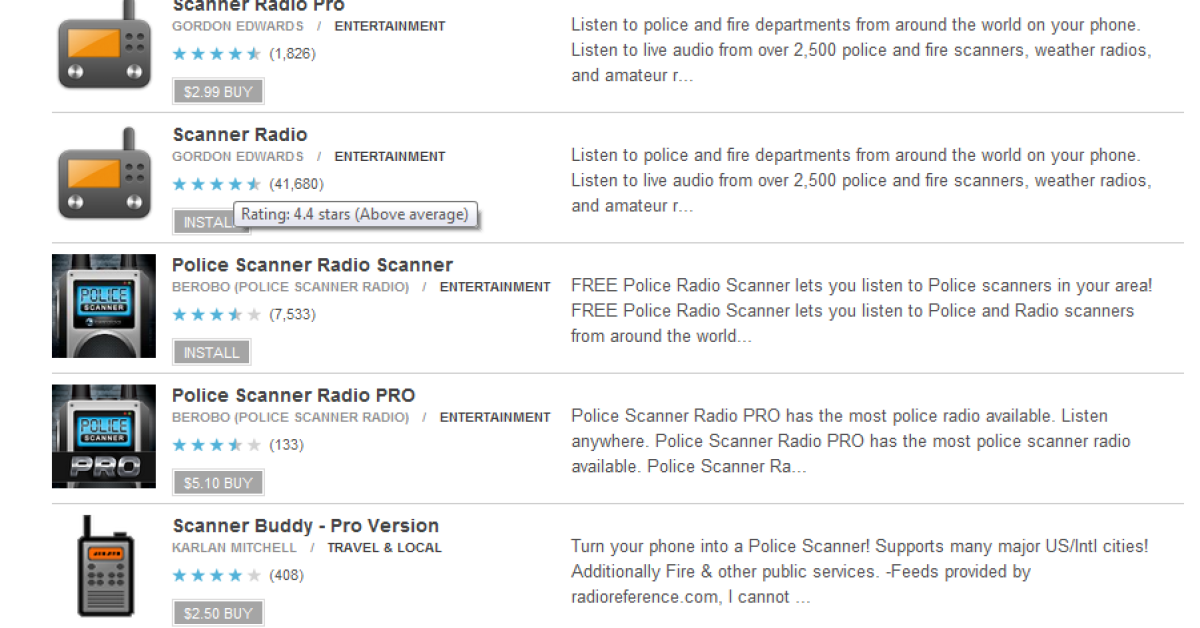The height and width of the screenshot is (628, 1200).
Task: Open Entertainment category beside Scanner Radio Pro
Action: (390, 27)
